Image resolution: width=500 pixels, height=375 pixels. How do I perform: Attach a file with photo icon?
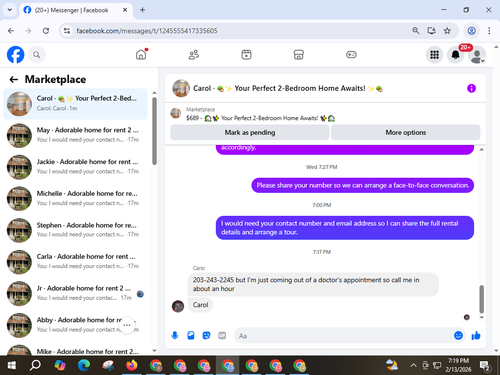[191, 335]
